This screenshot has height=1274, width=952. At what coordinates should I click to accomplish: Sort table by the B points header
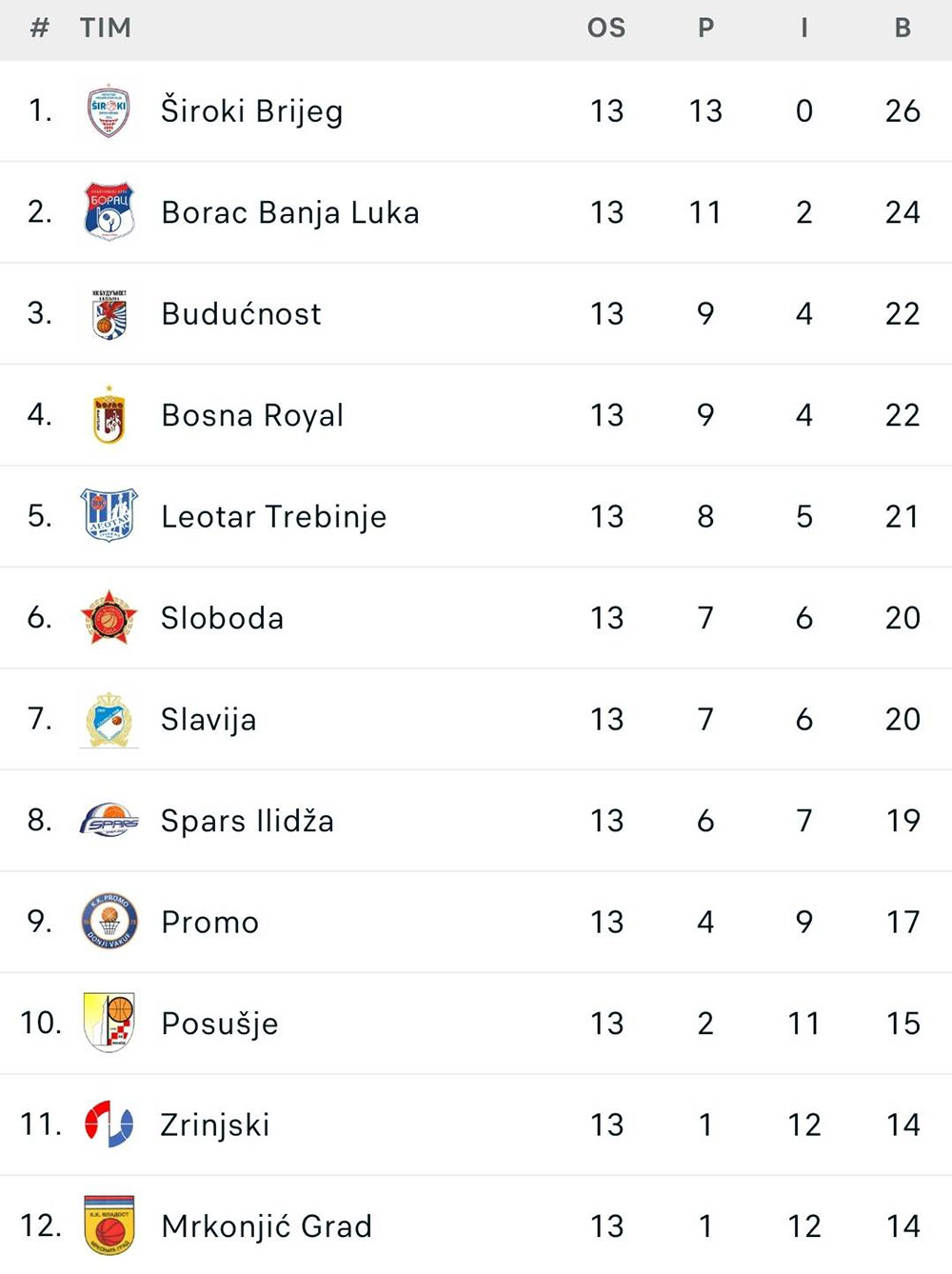[902, 29]
